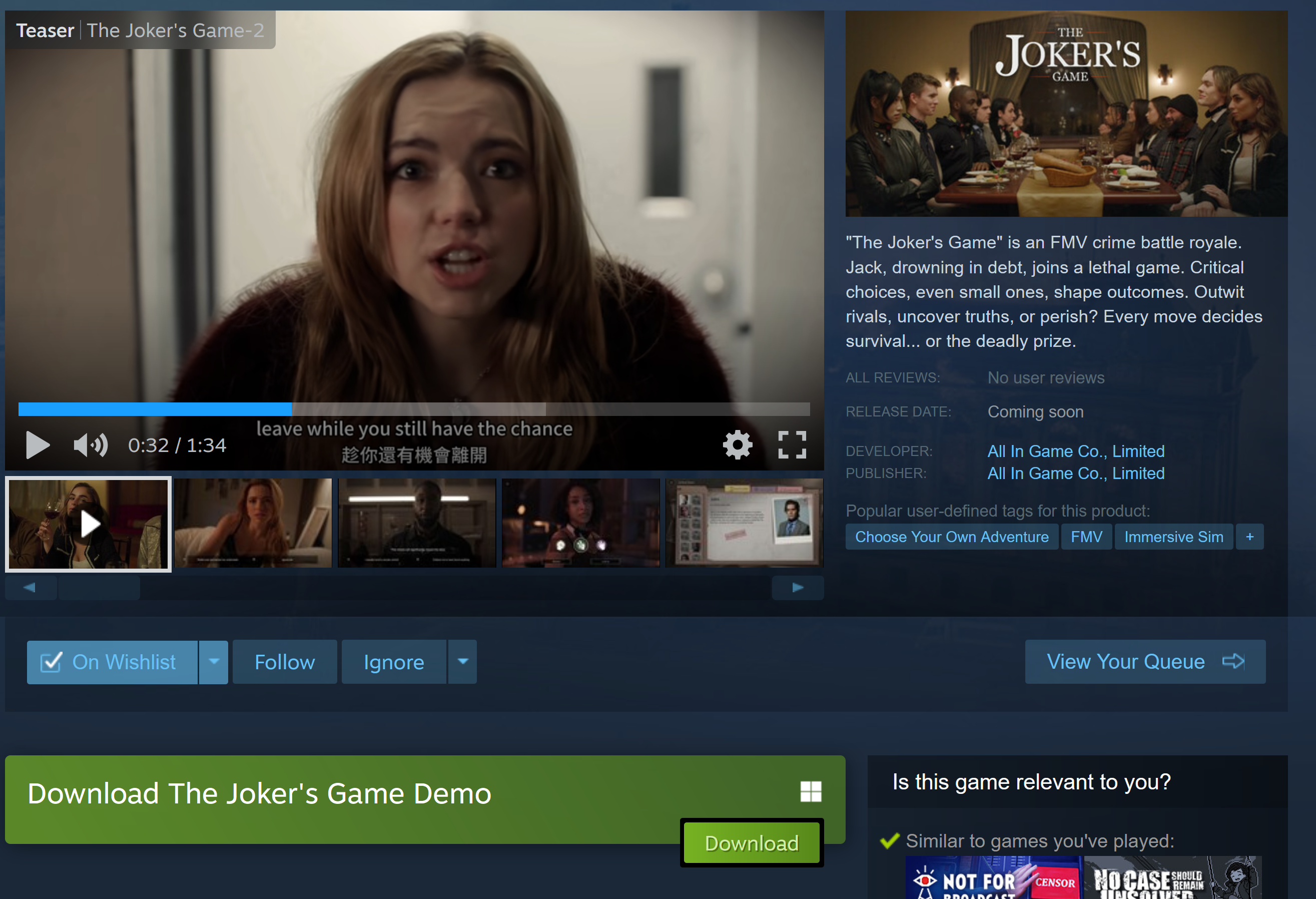Click 'Coming soon' release date text
The height and width of the screenshot is (899, 1316).
click(1036, 412)
